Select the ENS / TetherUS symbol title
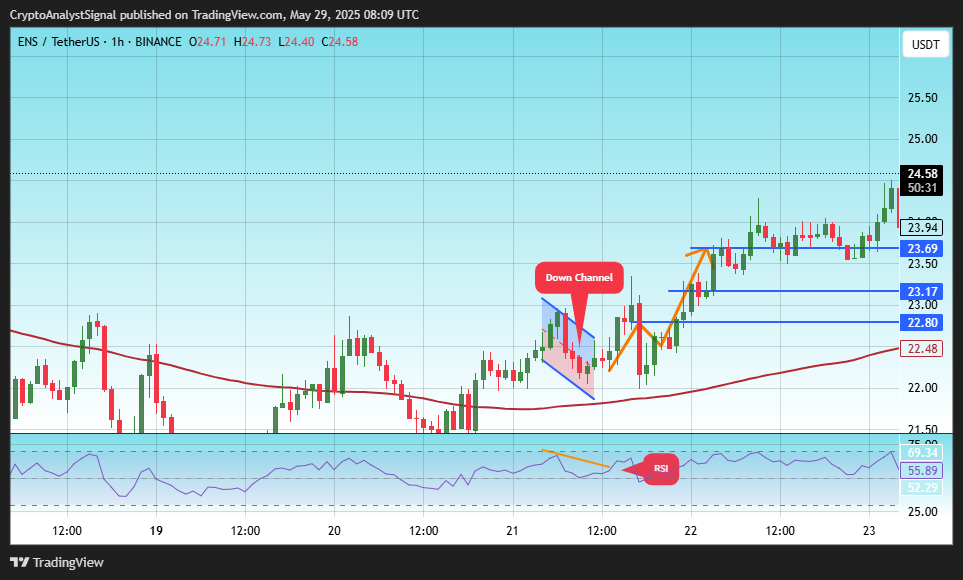 click(58, 42)
